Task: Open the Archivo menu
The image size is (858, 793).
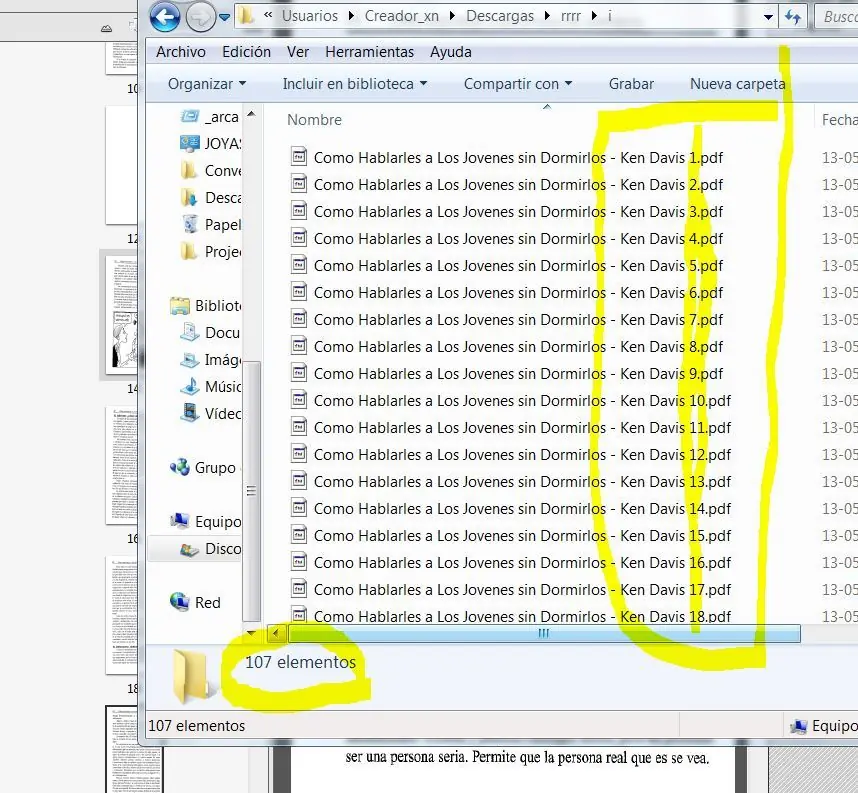Action: pyautogui.click(x=181, y=52)
